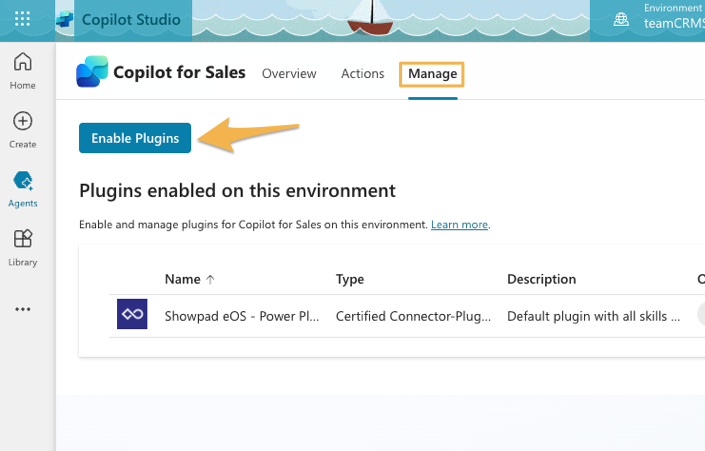The height and width of the screenshot is (451, 705).
Task: Click the Showpad eOS plugin icon
Action: [132, 314]
